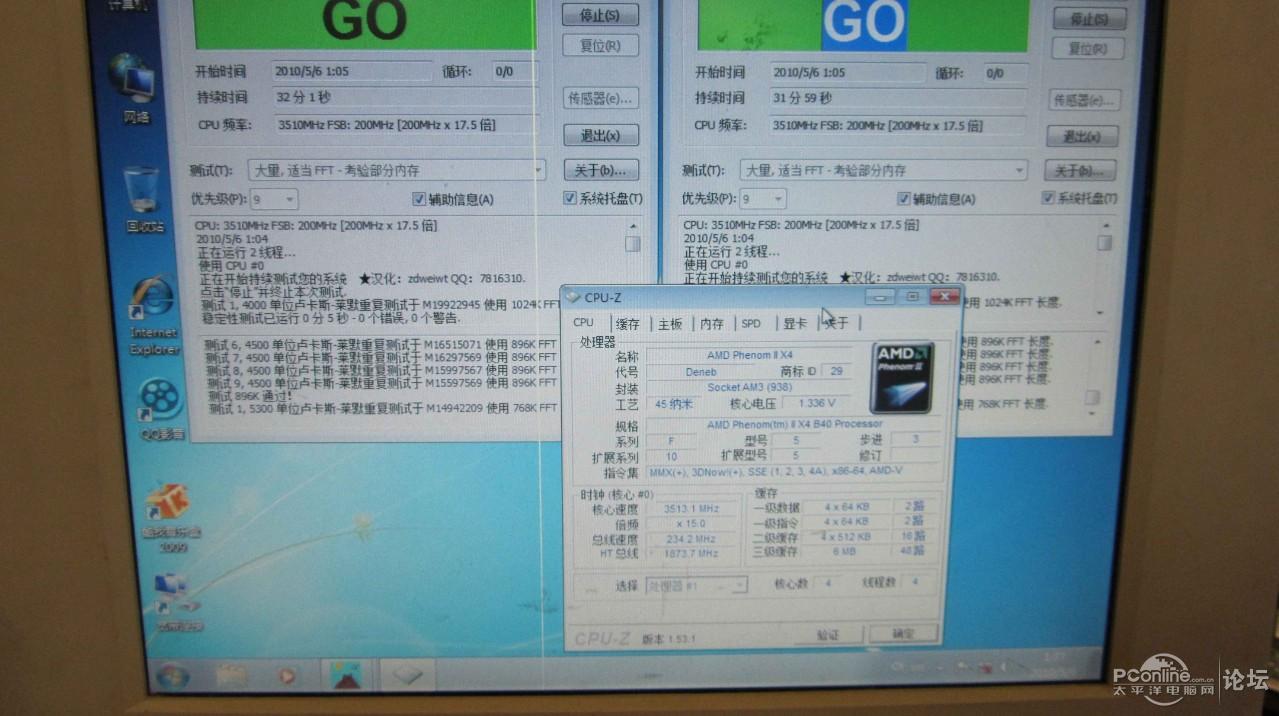Click the Deneb code name value
This screenshot has height=716, width=1279.
pyautogui.click(x=703, y=371)
